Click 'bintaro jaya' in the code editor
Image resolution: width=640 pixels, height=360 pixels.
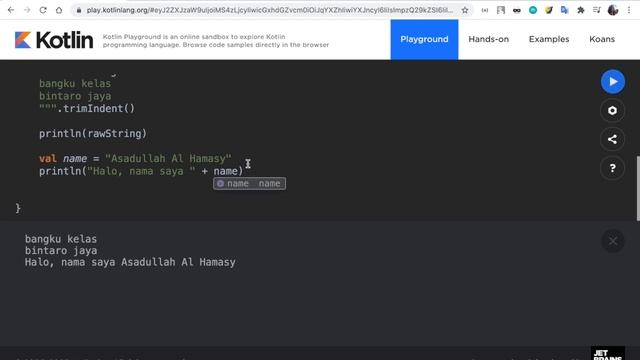click(x=75, y=96)
